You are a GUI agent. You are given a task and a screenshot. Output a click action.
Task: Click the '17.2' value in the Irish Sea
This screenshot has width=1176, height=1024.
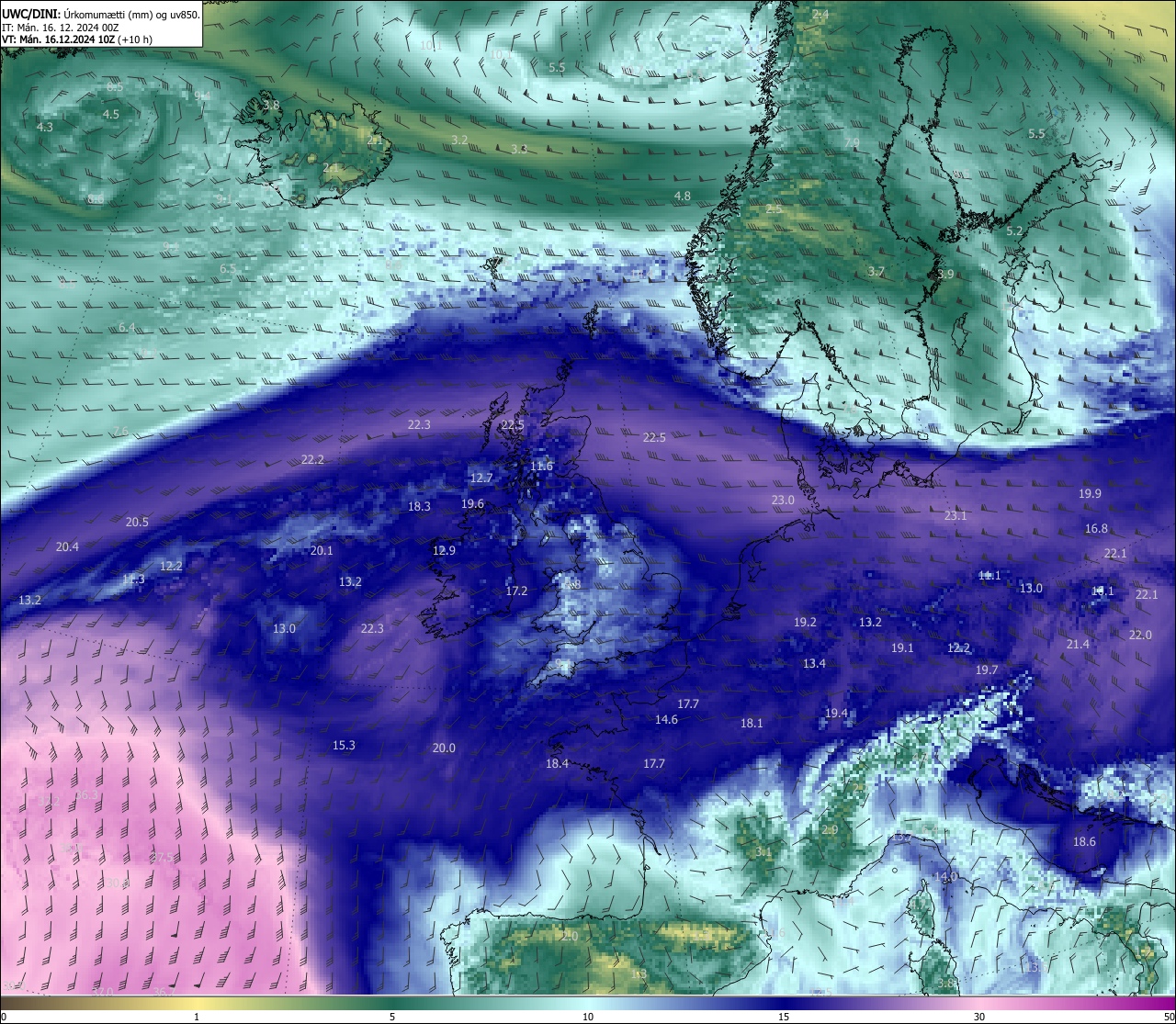pyautogui.click(x=516, y=591)
